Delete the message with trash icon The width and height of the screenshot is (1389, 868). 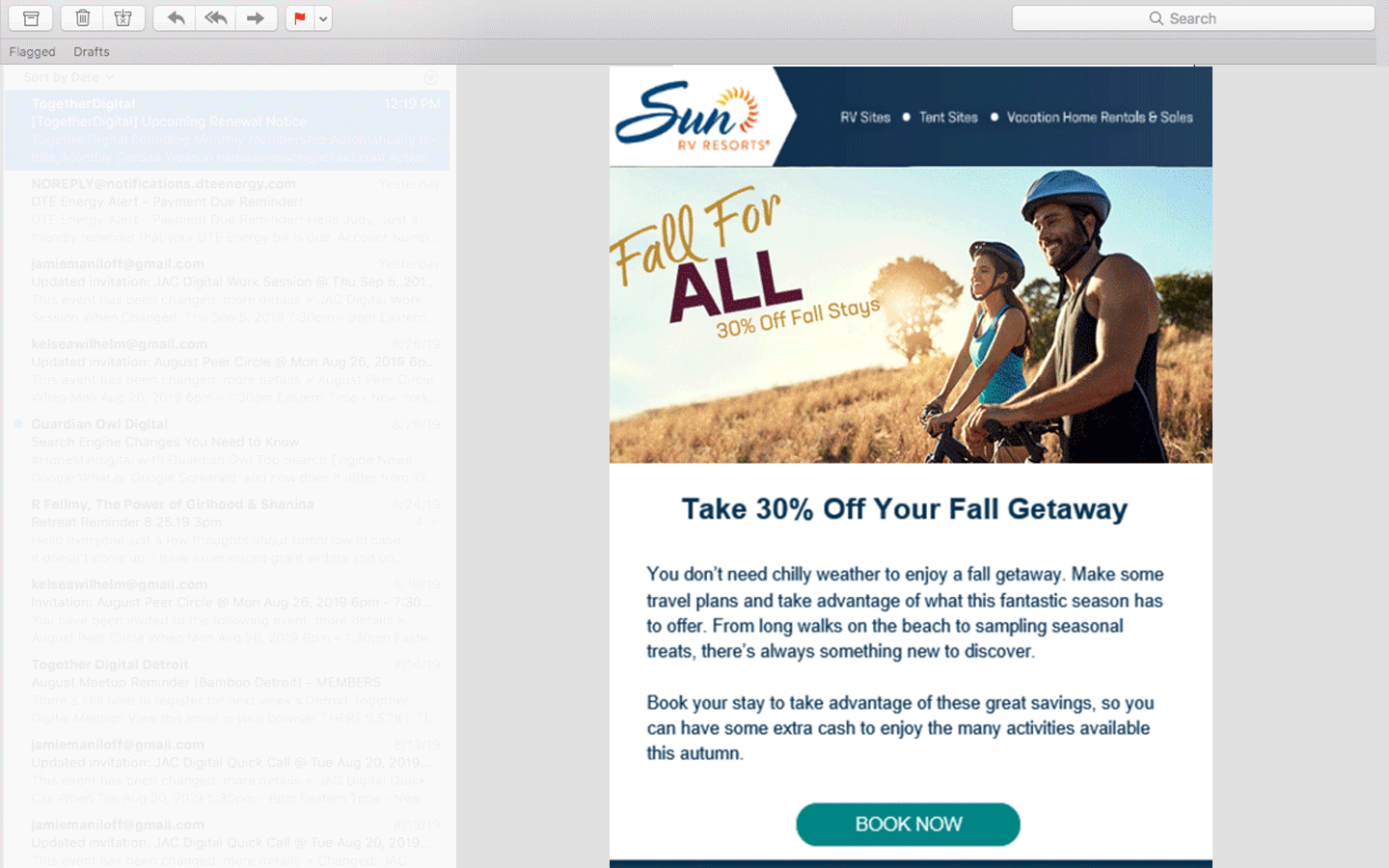tap(83, 18)
